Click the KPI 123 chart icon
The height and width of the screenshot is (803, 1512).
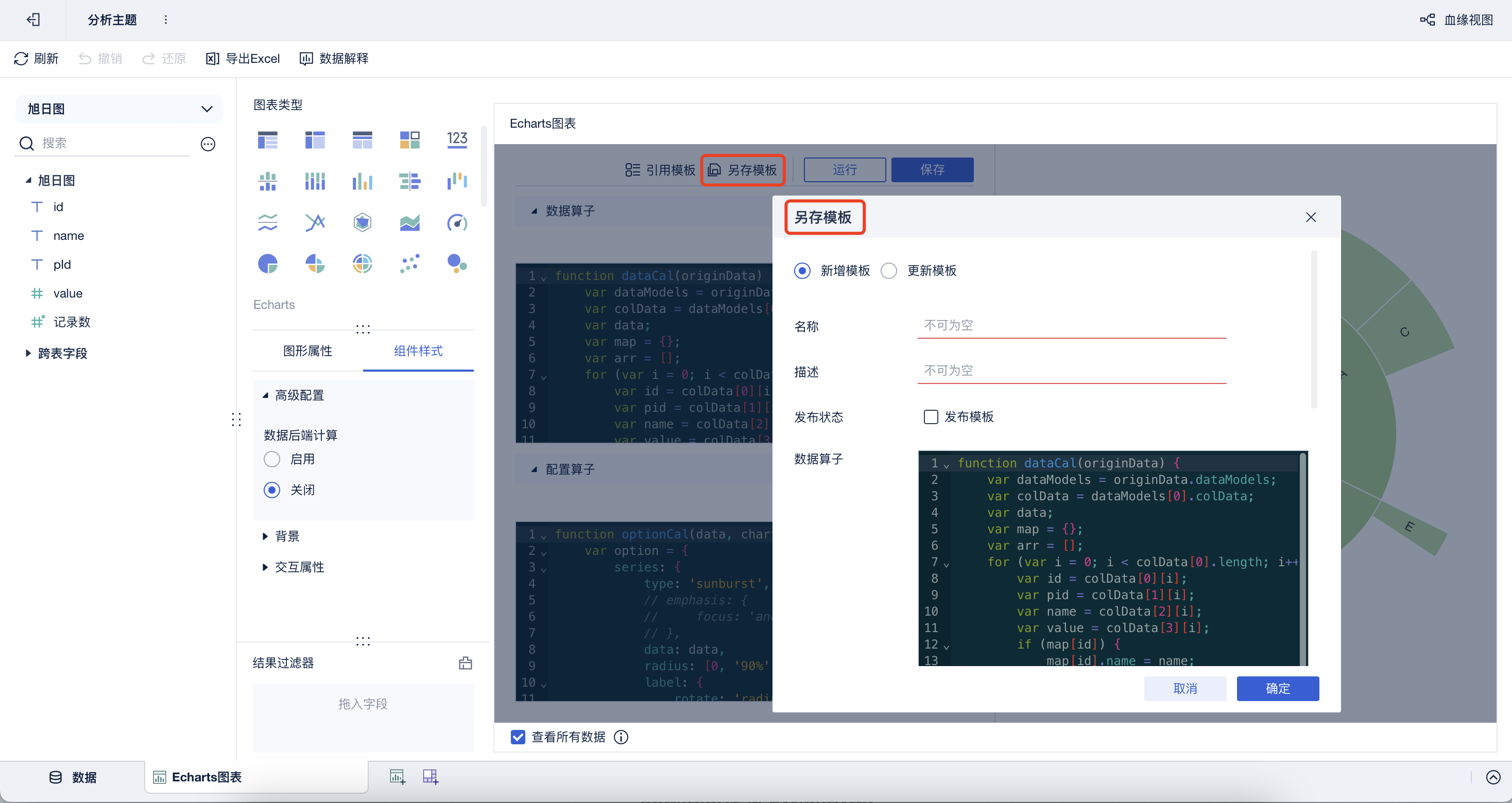(457, 140)
